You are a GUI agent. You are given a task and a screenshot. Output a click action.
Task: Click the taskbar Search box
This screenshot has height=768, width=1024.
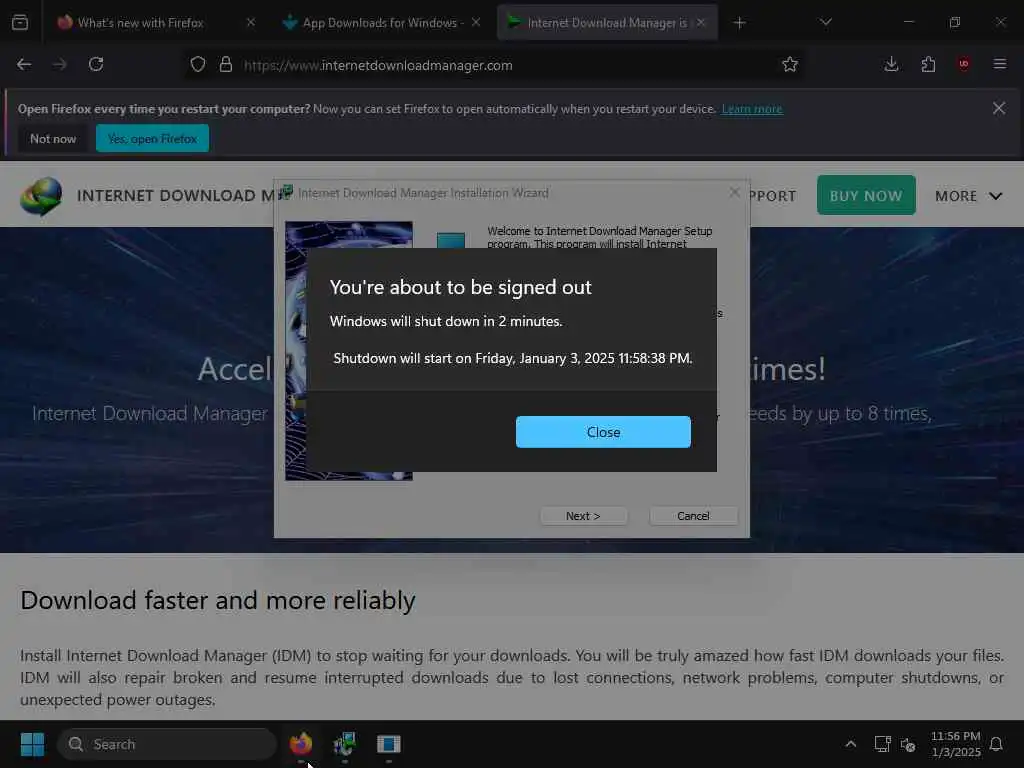coord(167,744)
